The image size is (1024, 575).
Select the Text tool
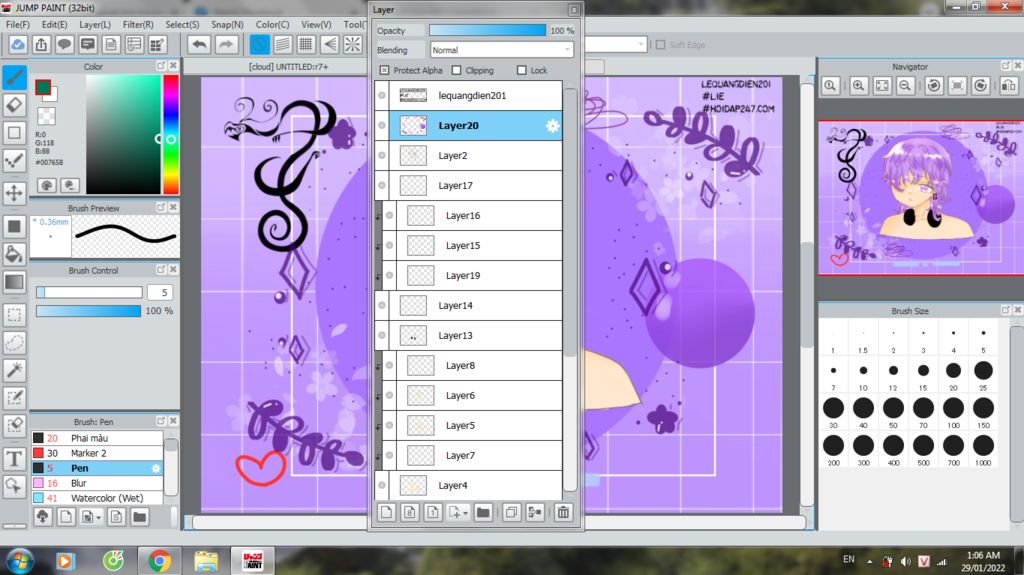14,459
